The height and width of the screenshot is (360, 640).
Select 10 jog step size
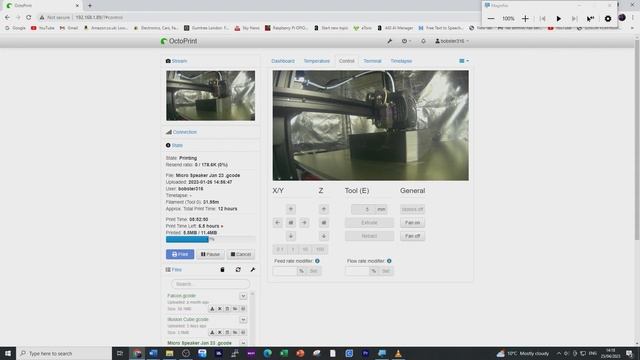305,249
